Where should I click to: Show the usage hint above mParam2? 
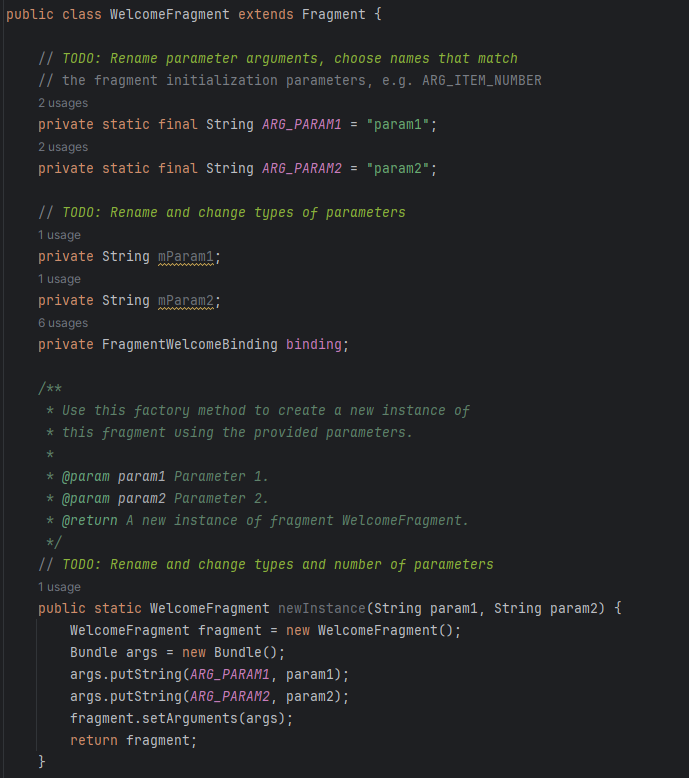59,279
